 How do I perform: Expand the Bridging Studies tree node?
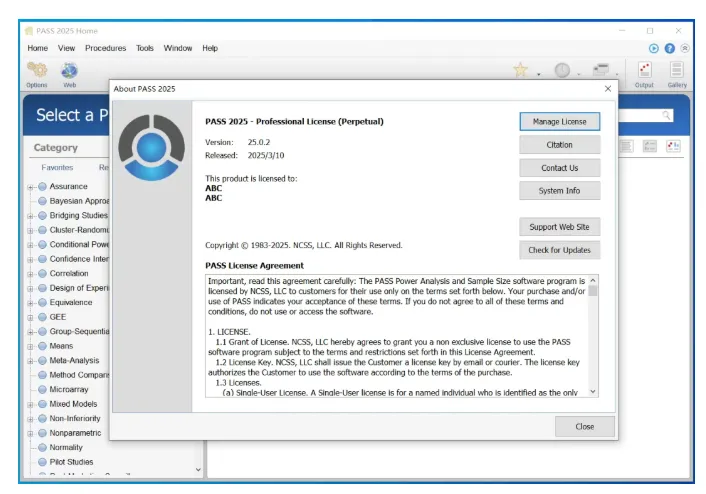pyautogui.click(x=30, y=216)
